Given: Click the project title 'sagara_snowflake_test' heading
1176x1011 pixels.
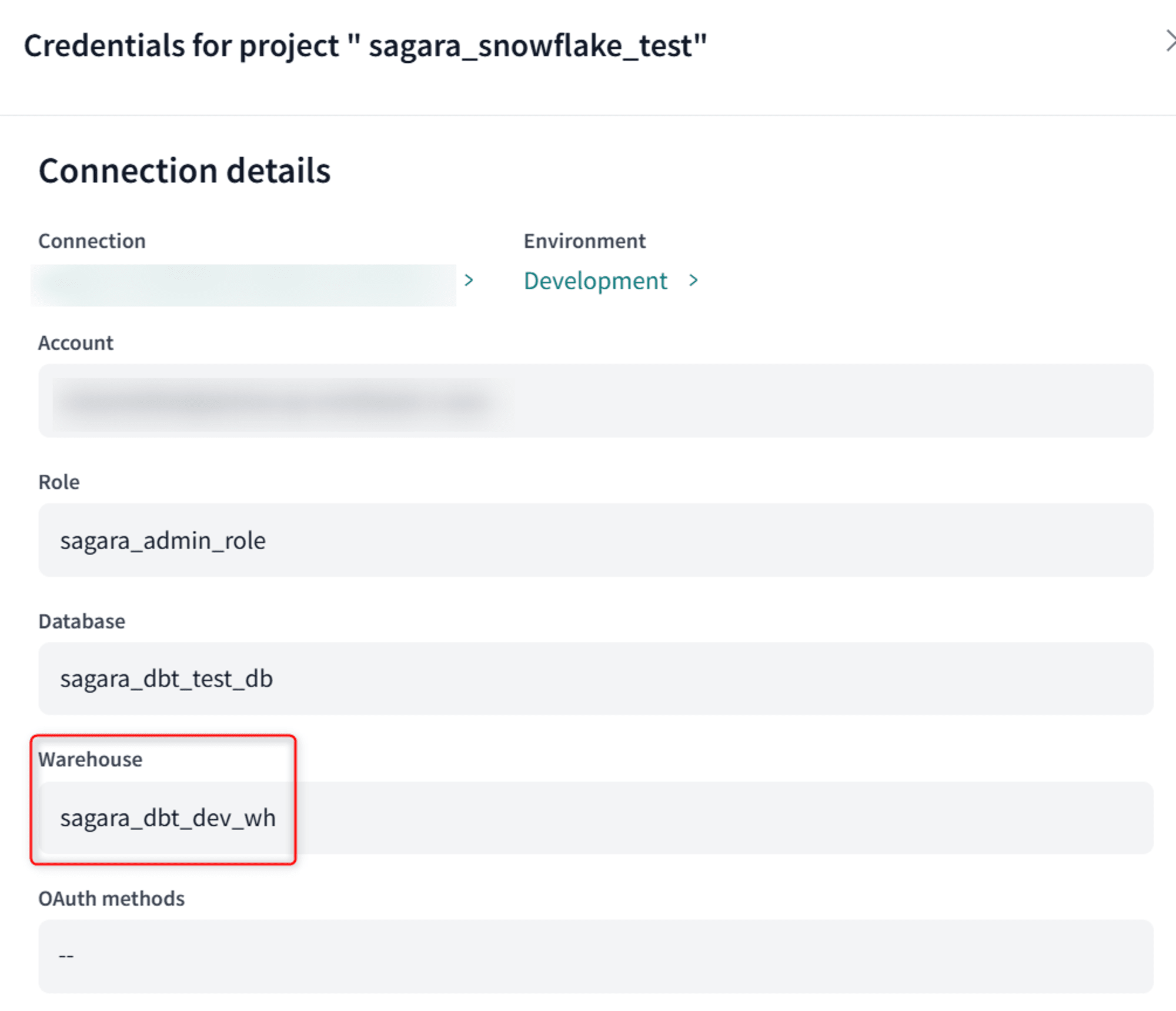Looking at the screenshot, I should pos(365,46).
